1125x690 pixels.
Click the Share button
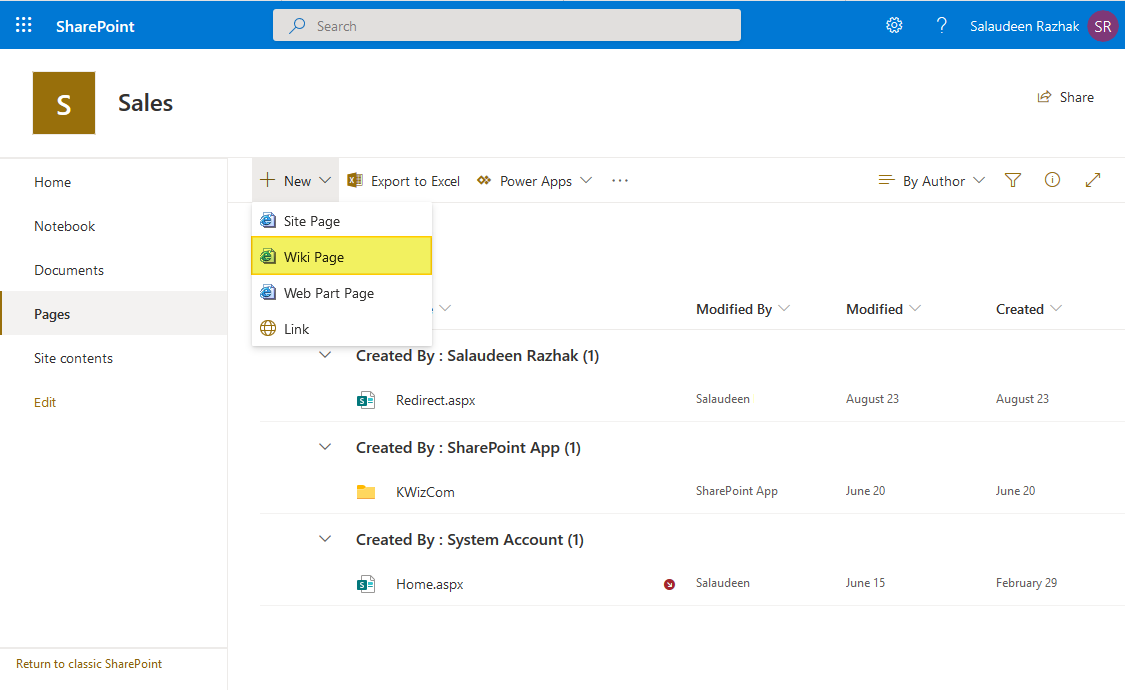(1066, 97)
